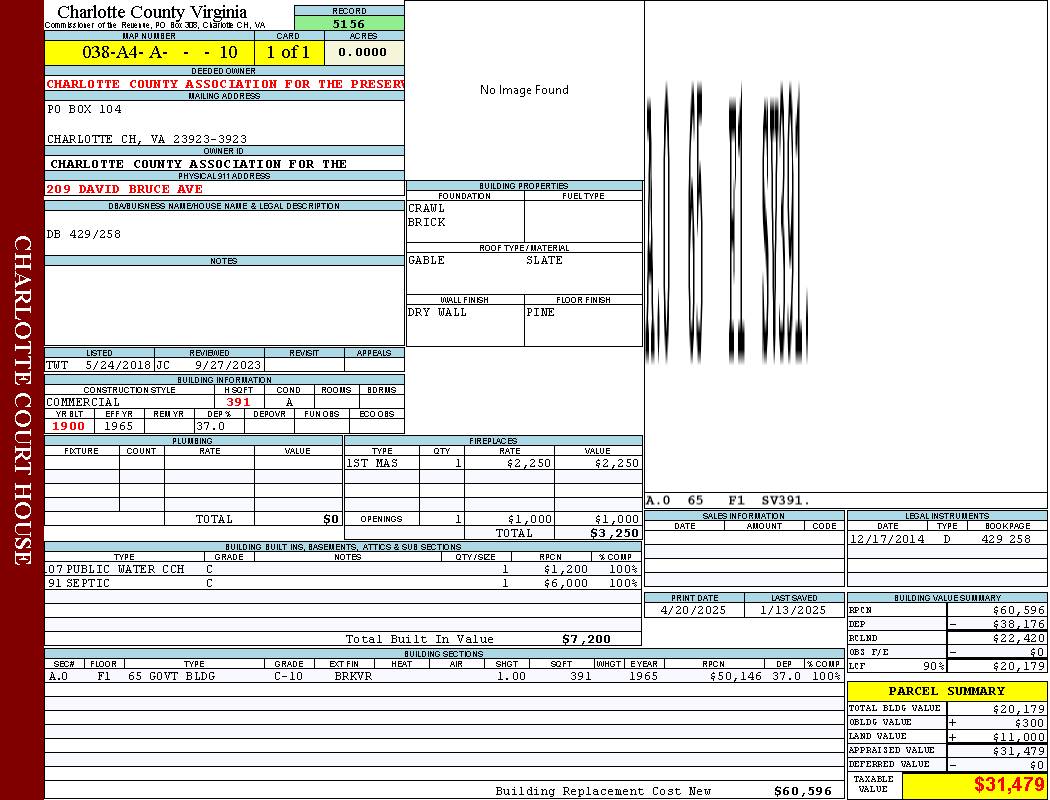The width and height of the screenshot is (1050, 800).
Task: Click the OBLDG VALUE amount $300
Action: coord(1029,723)
